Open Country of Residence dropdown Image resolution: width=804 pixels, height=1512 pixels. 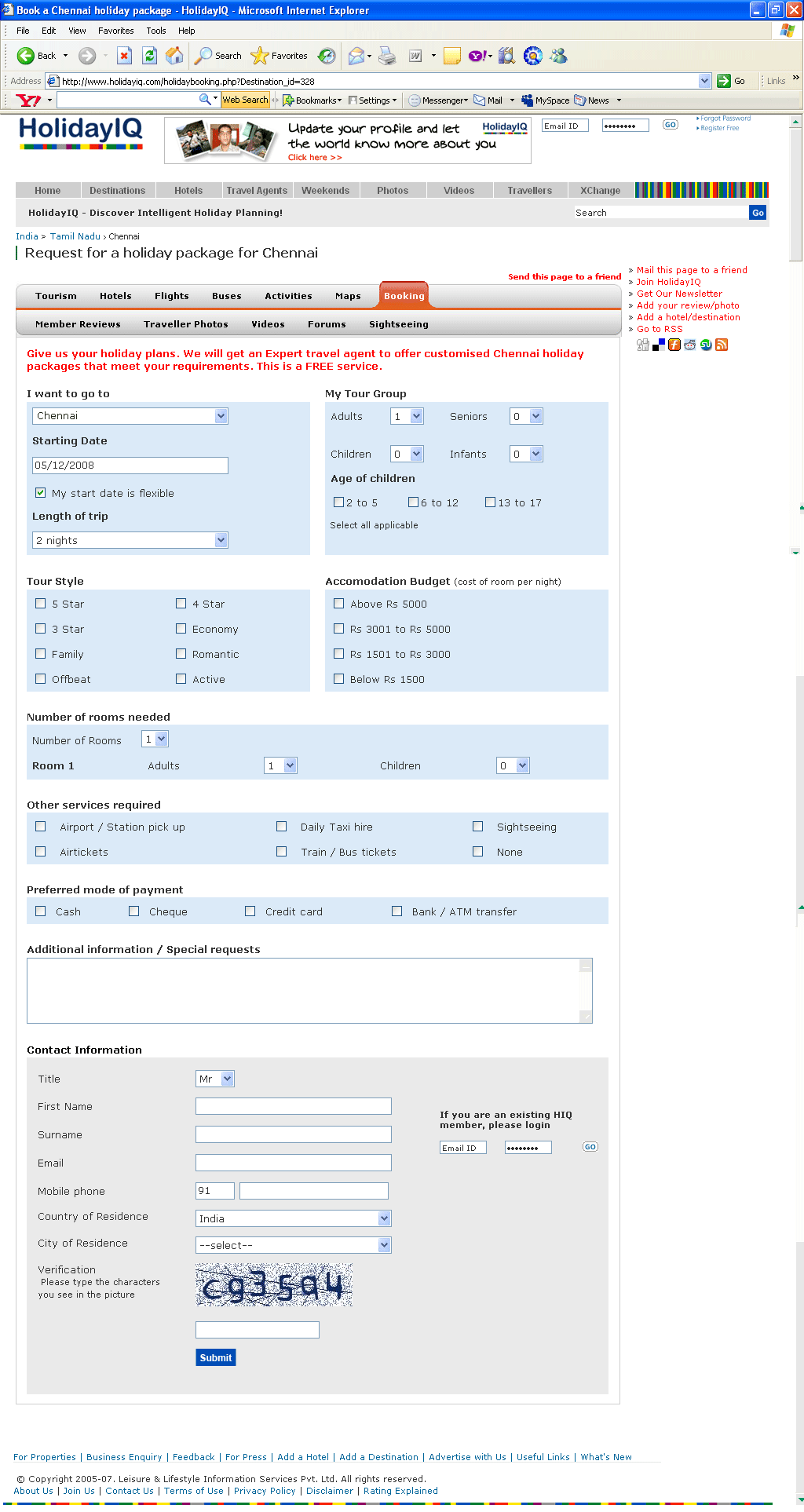pyautogui.click(x=294, y=1218)
